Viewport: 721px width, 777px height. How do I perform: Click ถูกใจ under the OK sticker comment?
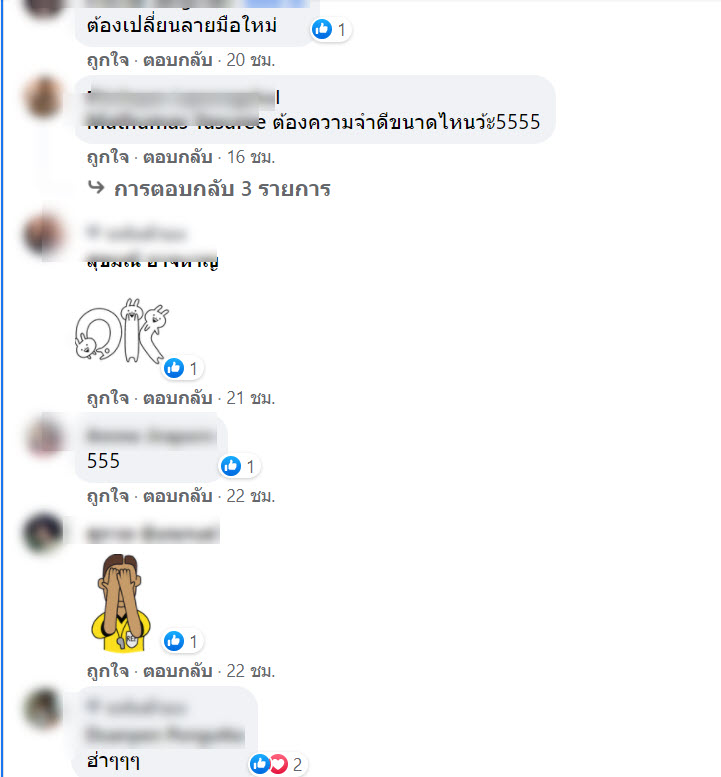(108, 398)
